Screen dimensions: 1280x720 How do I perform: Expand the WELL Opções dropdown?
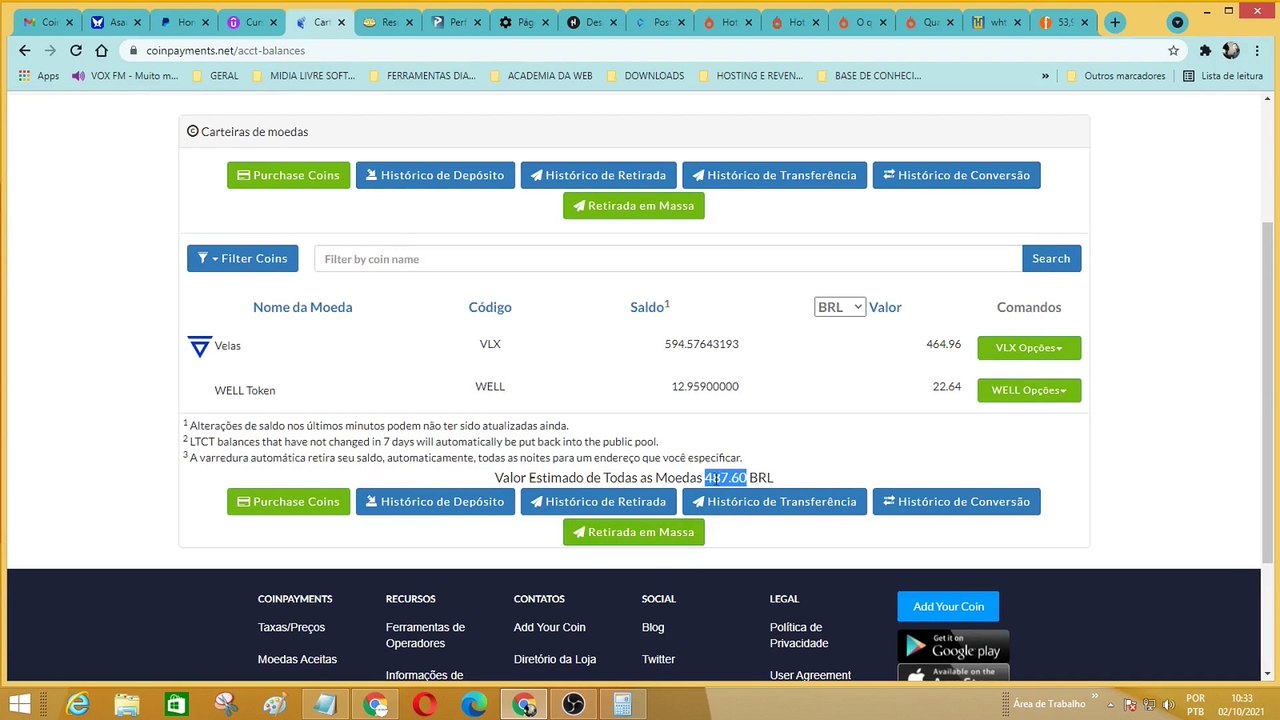coord(1029,390)
